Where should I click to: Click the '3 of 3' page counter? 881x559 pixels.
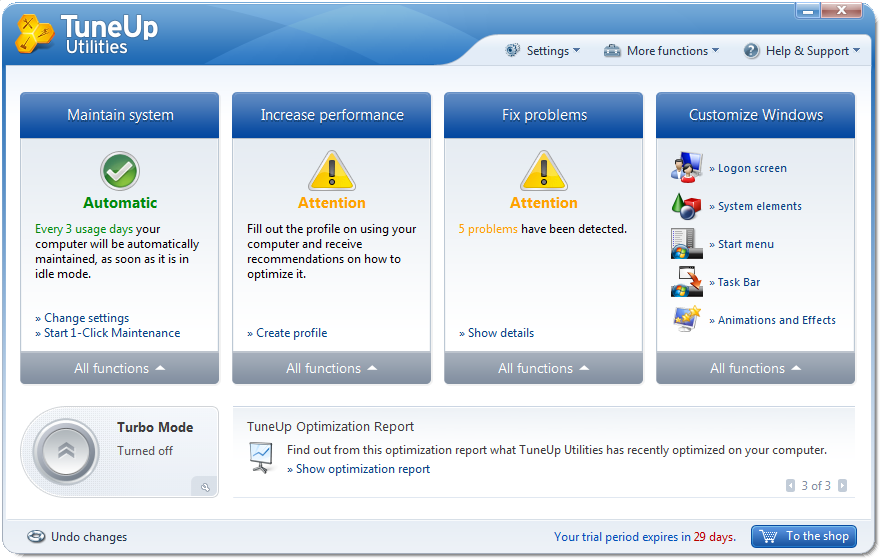pos(816,485)
